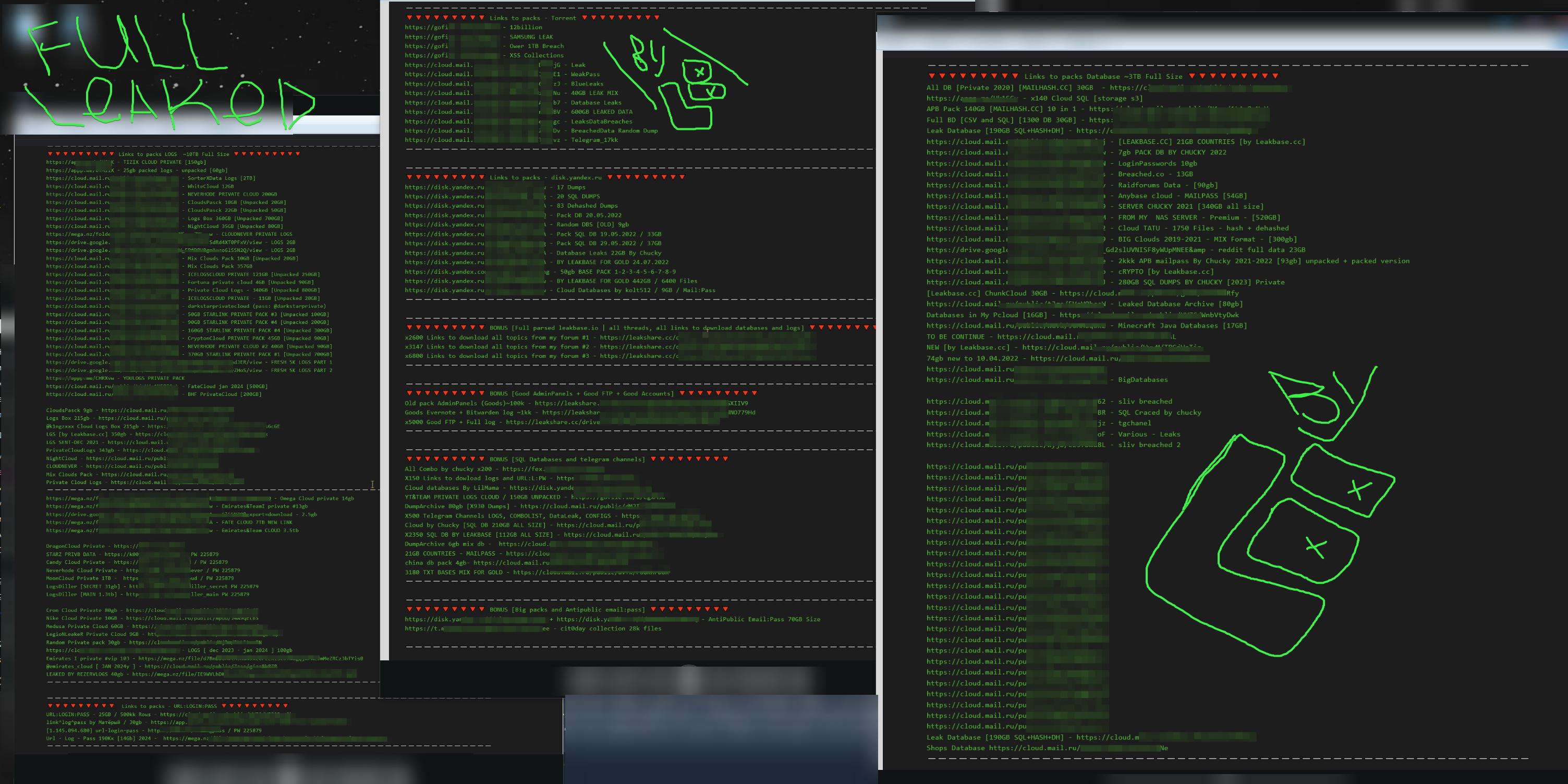This screenshot has height=784, width=1568.
Task: Select the 'SAMSUNG LEAK' torrent entry
Action: click(479, 37)
